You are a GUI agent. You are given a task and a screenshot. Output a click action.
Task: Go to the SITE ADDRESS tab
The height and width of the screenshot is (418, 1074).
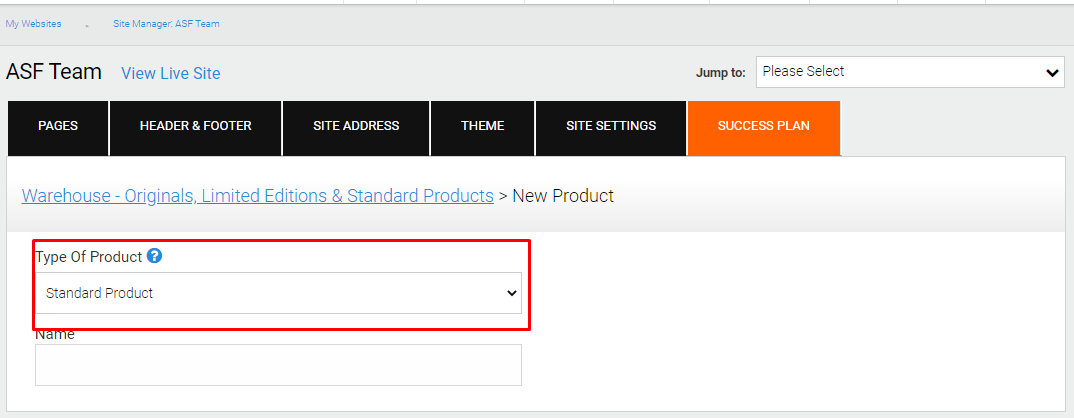click(x=356, y=128)
